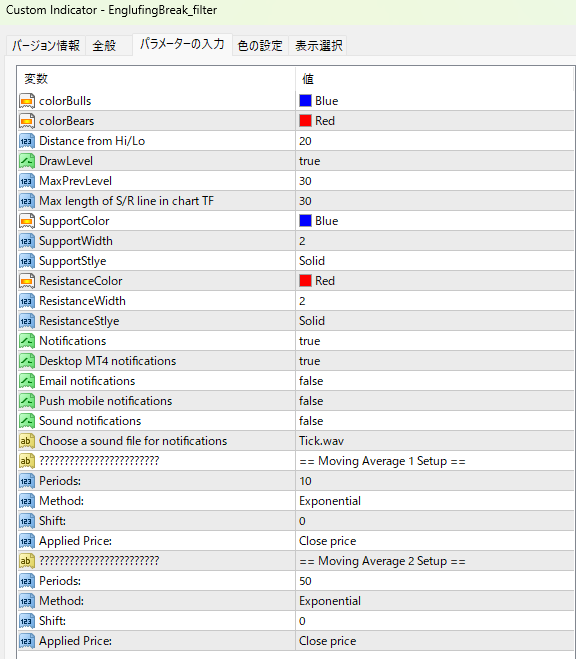Click the red ResistanceColor swatch
Viewport: 576px width, 659px height.
pos(305,281)
